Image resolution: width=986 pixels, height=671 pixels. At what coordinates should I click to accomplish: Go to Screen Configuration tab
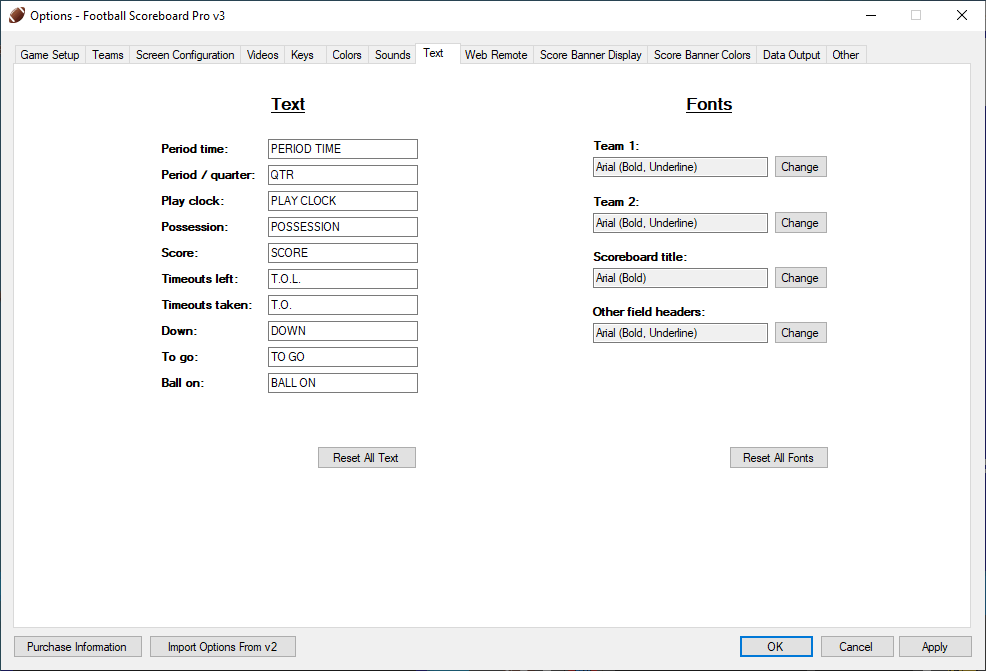[x=185, y=55]
